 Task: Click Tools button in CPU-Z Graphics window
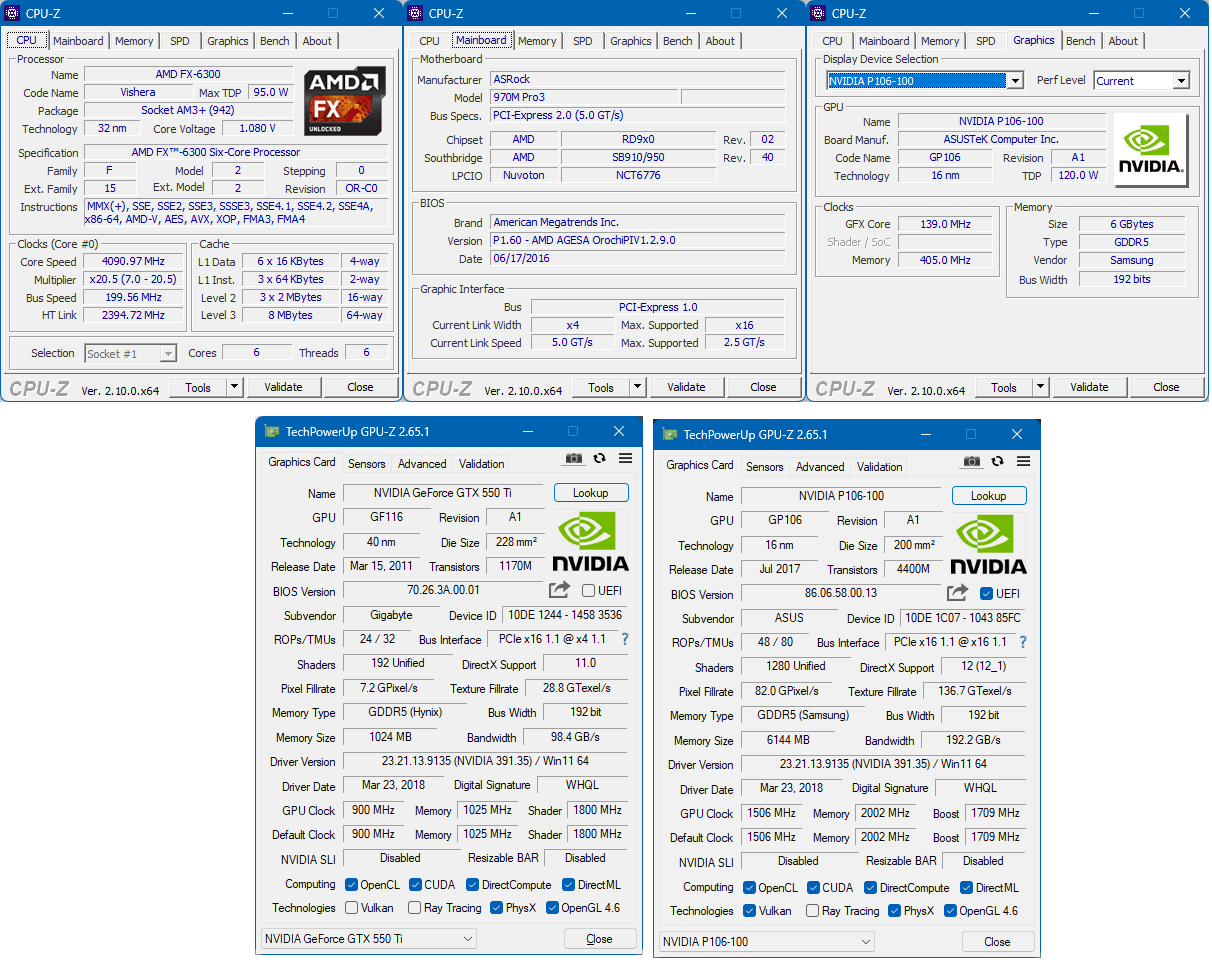(1004, 387)
